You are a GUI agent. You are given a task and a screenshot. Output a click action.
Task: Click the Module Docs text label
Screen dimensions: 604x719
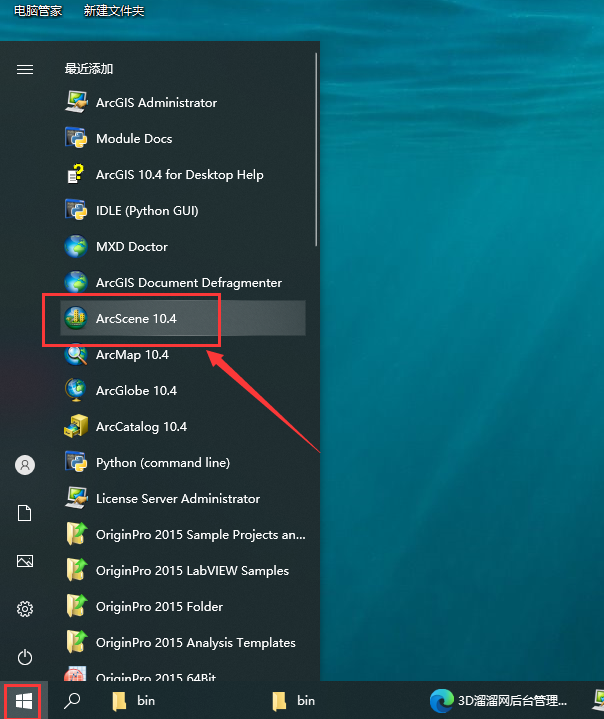134,138
